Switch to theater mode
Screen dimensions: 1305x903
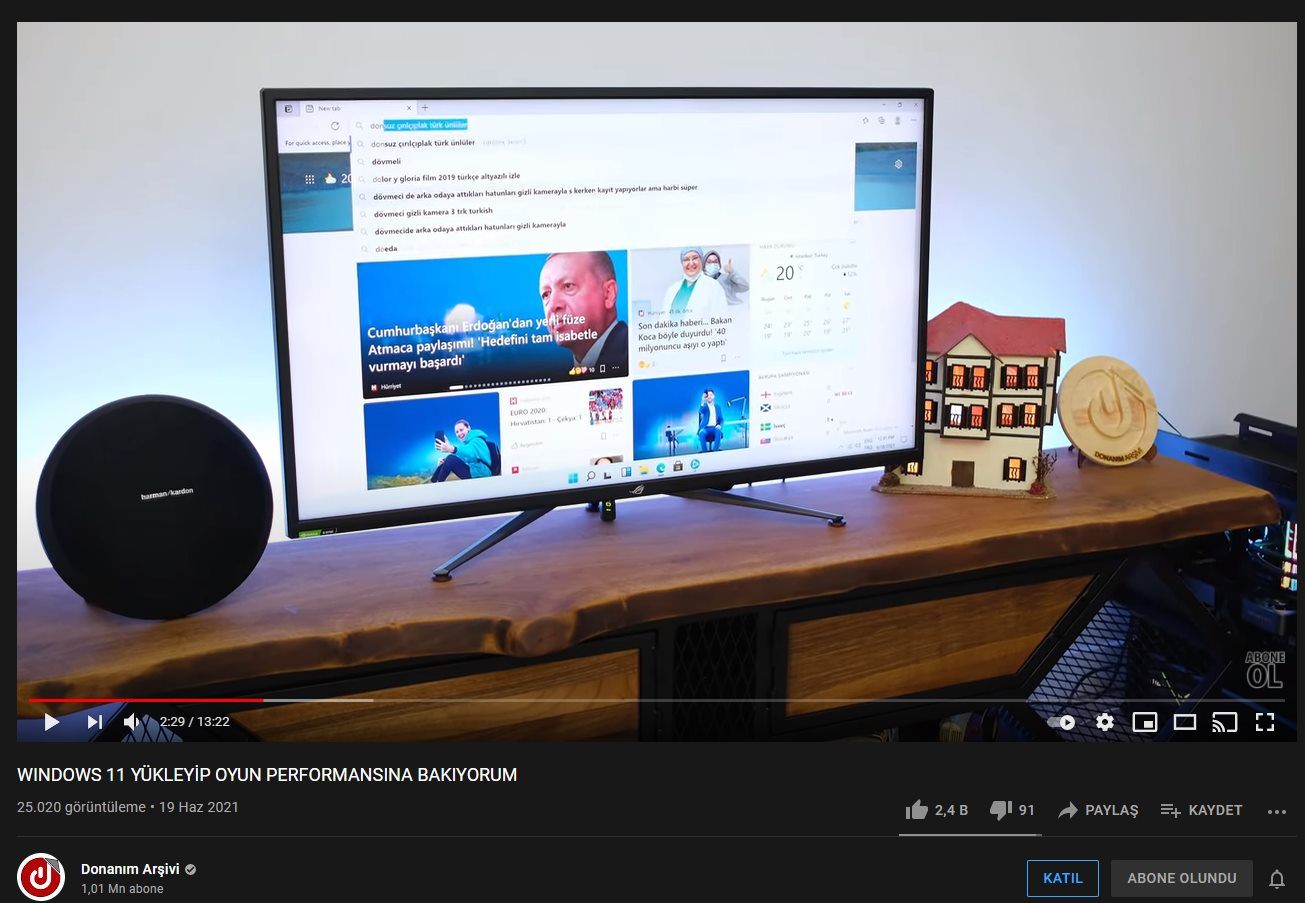[x=1185, y=722]
